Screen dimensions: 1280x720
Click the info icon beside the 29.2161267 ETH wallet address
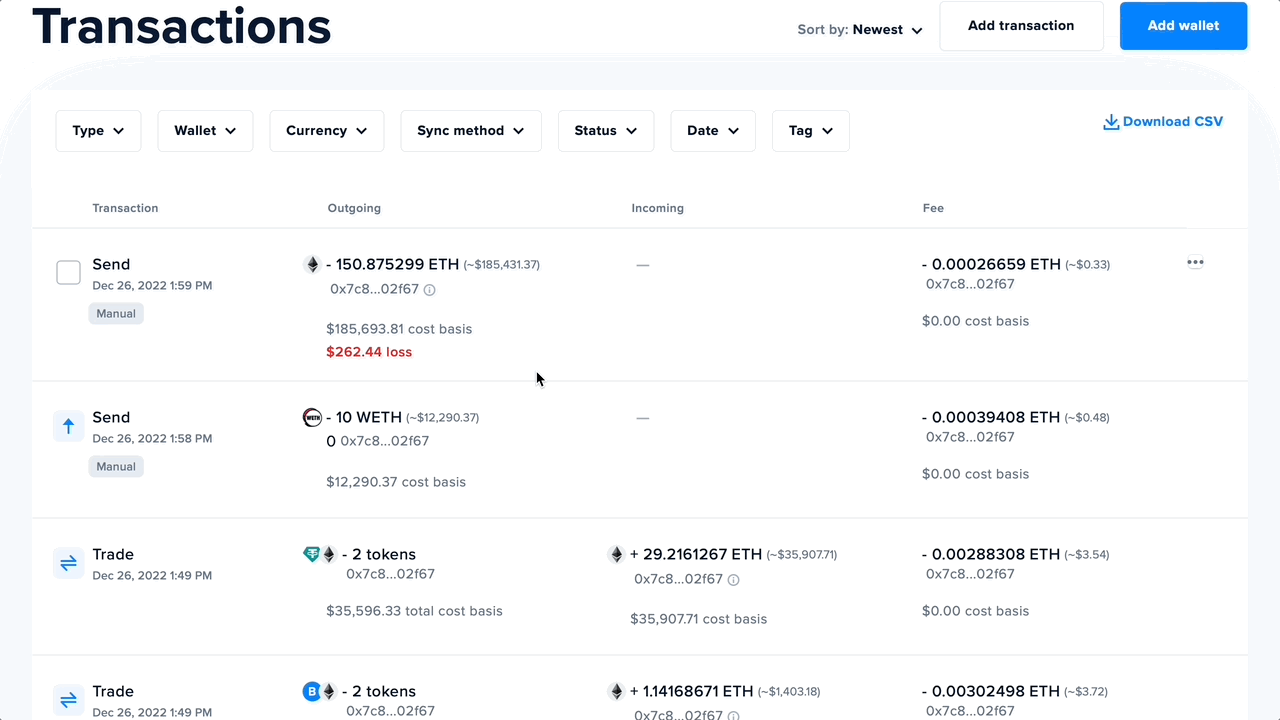(733, 580)
